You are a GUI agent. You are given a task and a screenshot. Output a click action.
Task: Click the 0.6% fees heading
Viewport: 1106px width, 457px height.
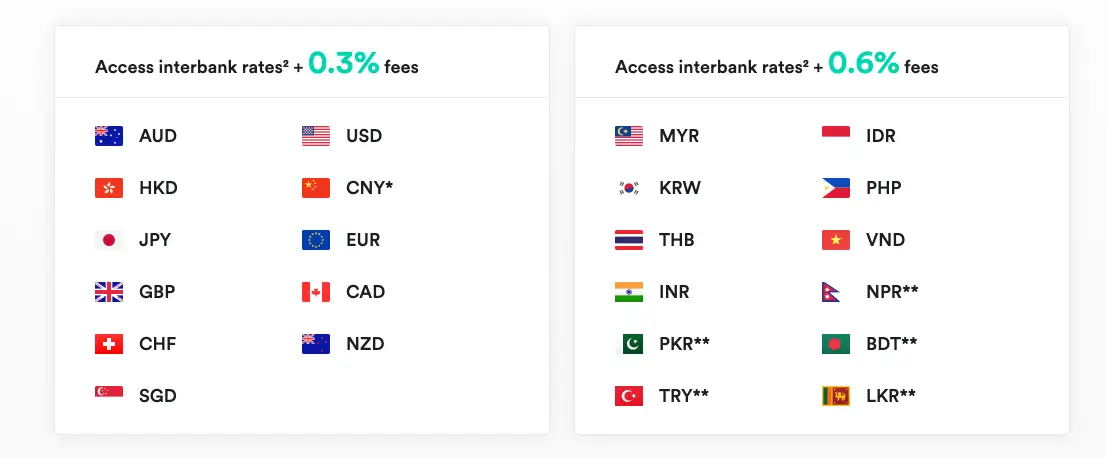777,64
